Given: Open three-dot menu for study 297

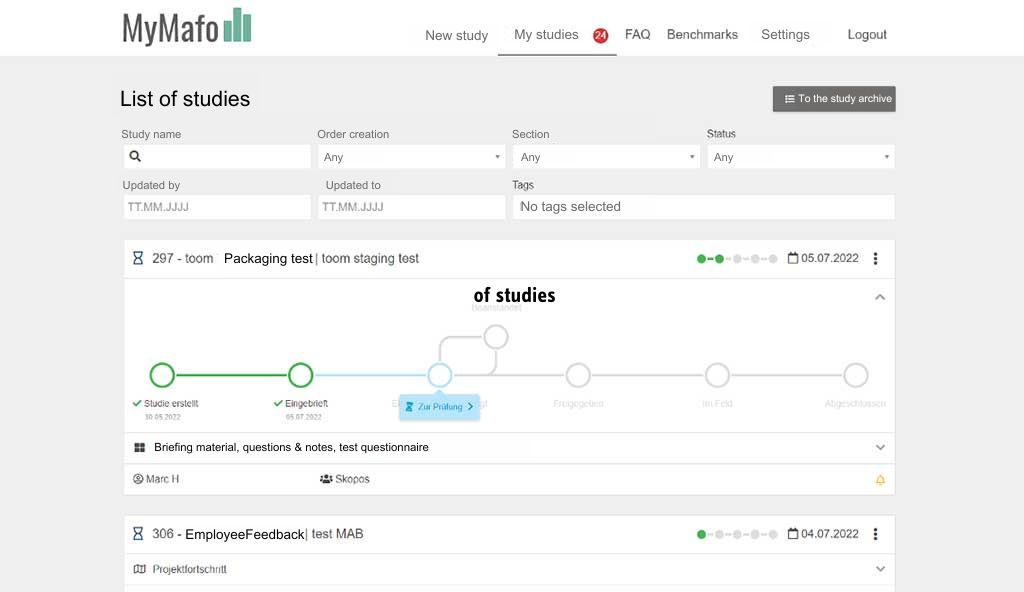Looking at the screenshot, I should point(875,258).
